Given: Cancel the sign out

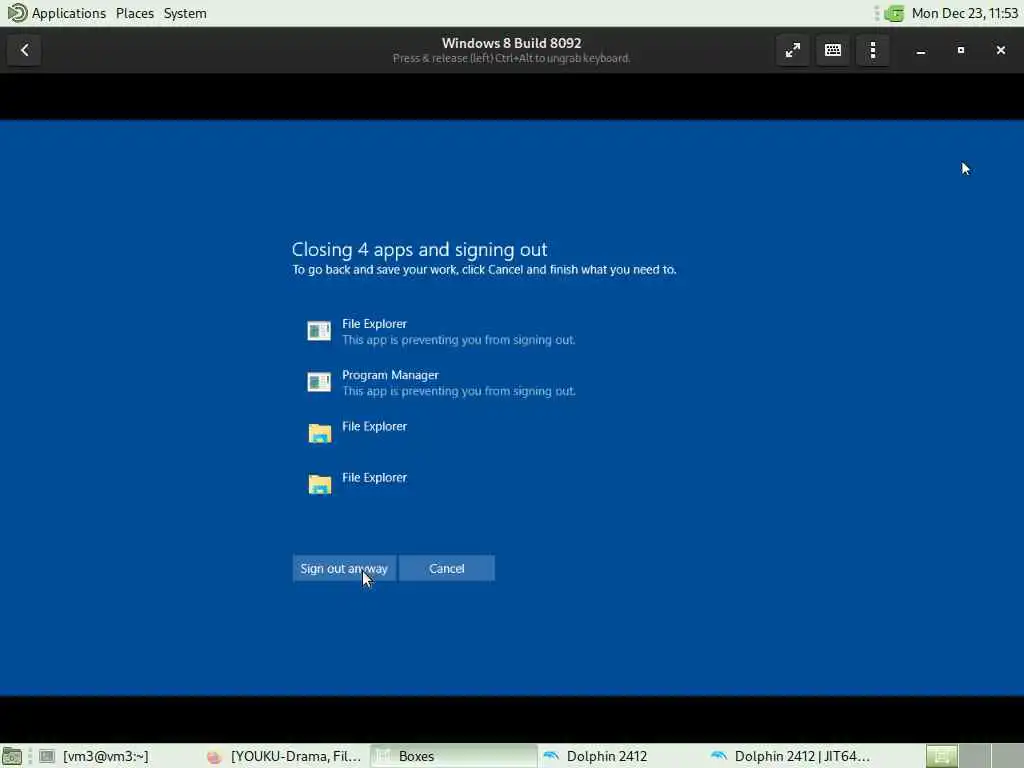Looking at the screenshot, I should pos(447,568).
